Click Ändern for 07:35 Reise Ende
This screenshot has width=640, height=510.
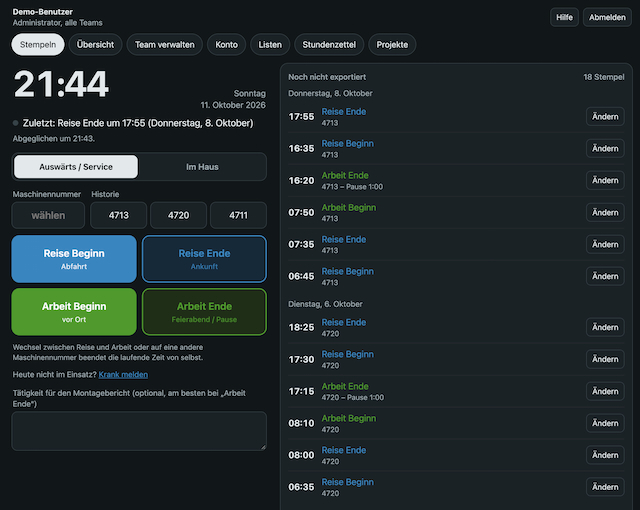tap(605, 244)
